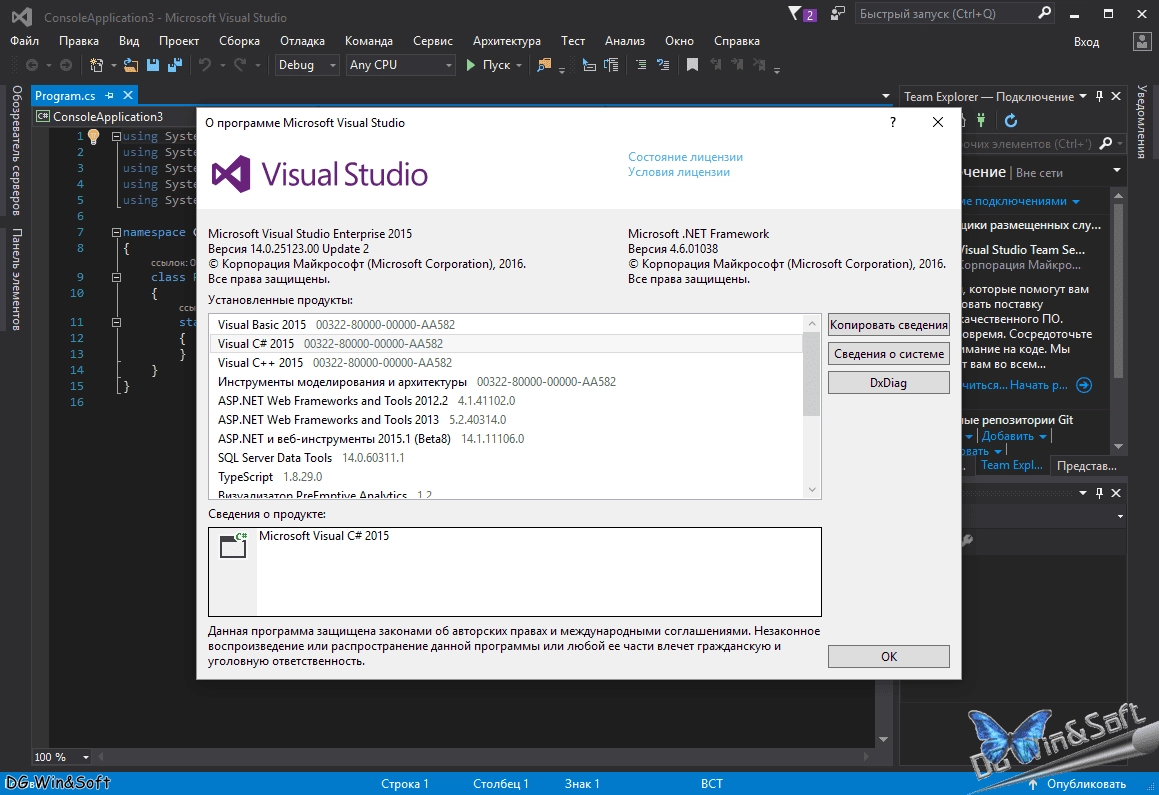Pin the Program.cs tab
1159x795 pixels.
pos(109,95)
